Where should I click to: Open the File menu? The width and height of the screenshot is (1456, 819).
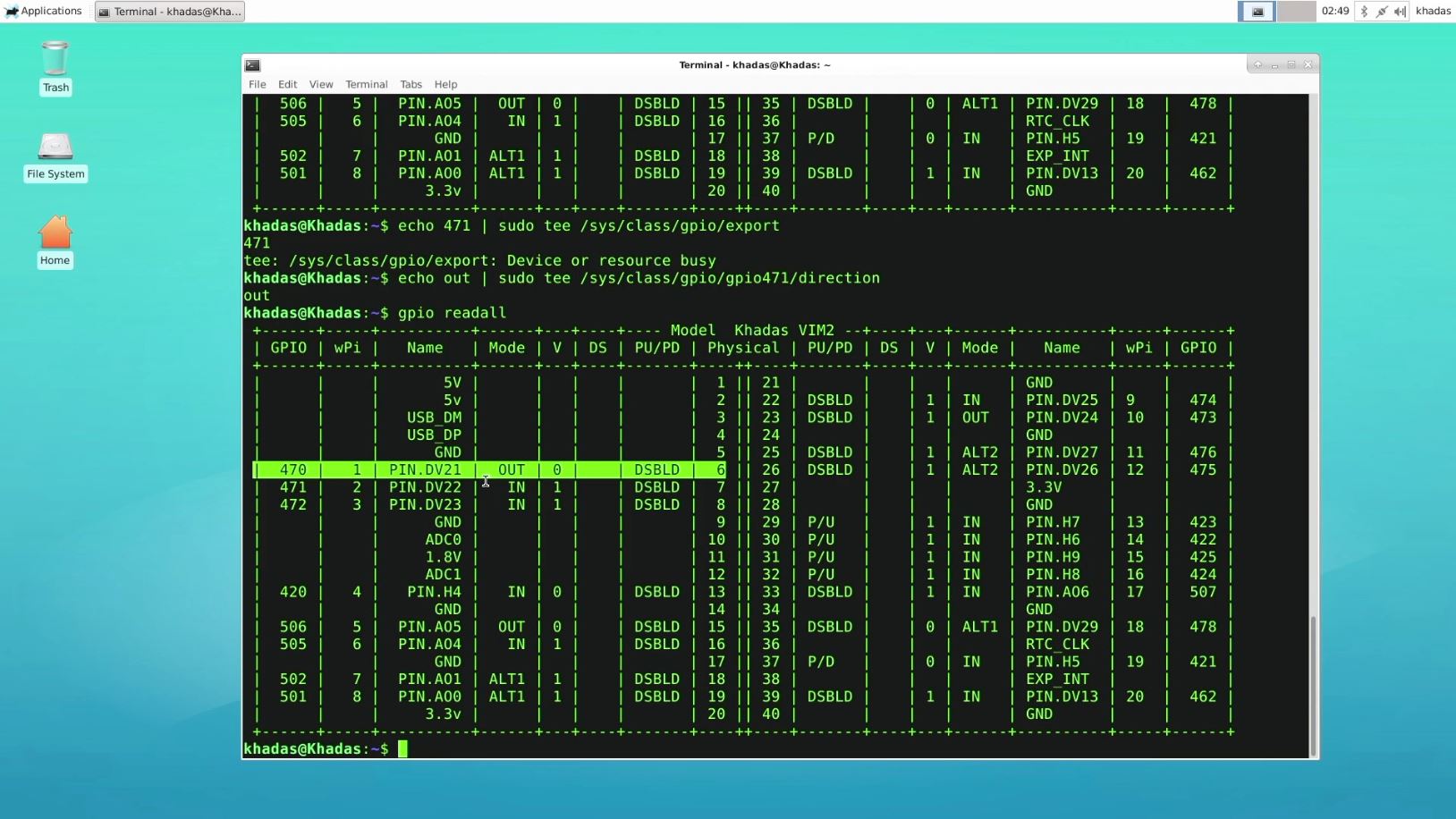tap(257, 84)
